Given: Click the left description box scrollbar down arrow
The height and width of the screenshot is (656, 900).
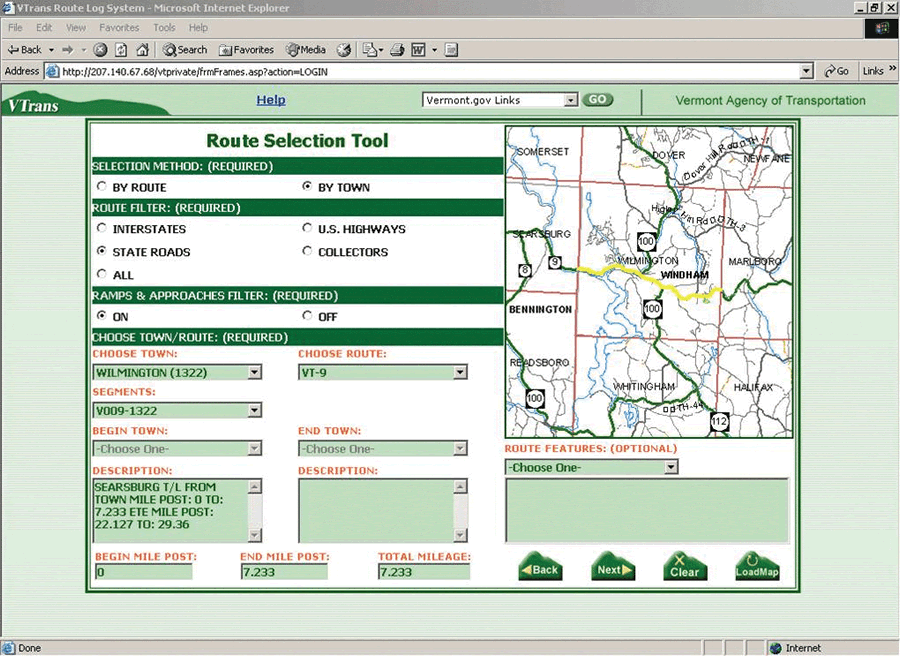Looking at the screenshot, I should (x=255, y=535).
